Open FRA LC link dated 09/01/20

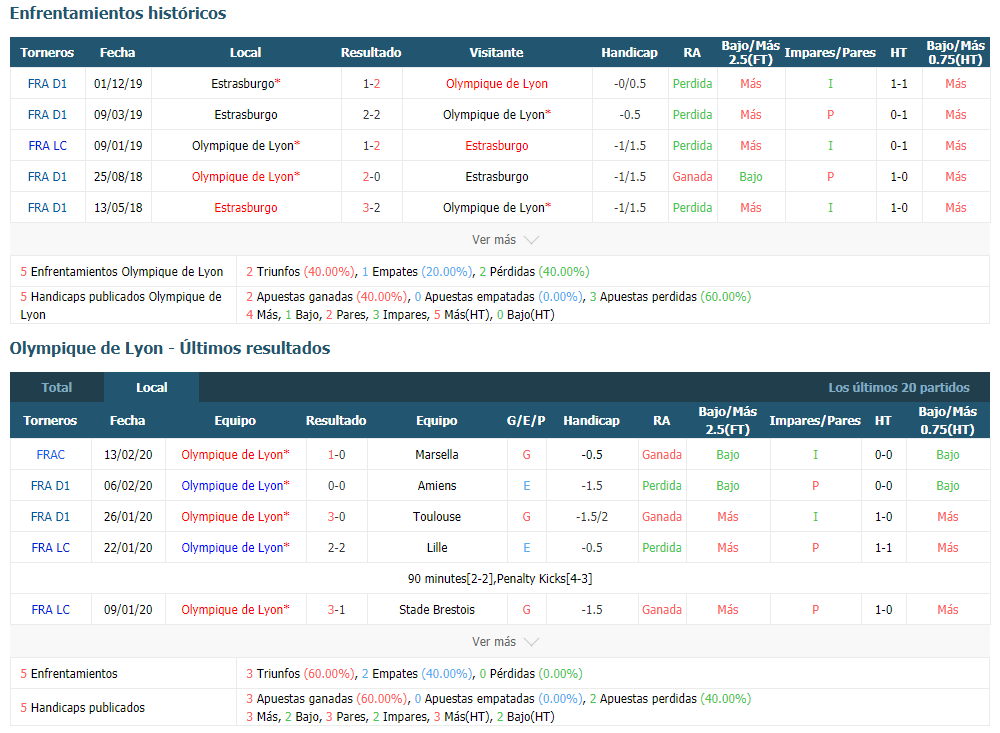pos(50,610)
